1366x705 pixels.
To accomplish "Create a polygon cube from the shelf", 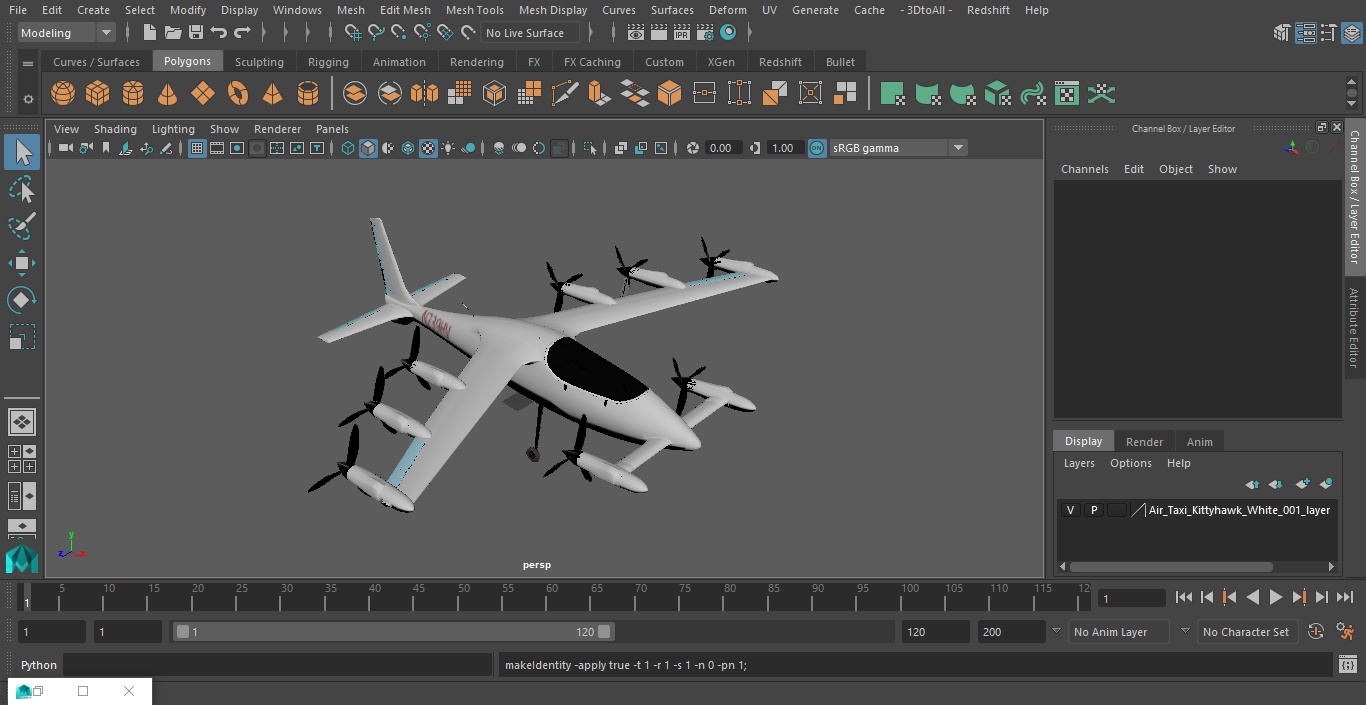I will [97, 94].
